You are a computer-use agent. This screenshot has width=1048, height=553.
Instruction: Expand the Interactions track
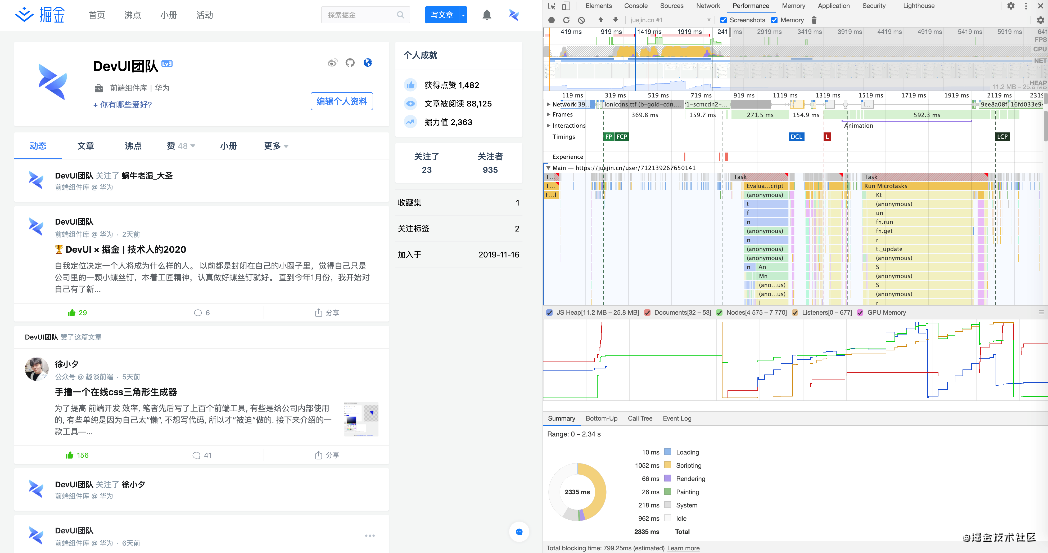point(549,126)
